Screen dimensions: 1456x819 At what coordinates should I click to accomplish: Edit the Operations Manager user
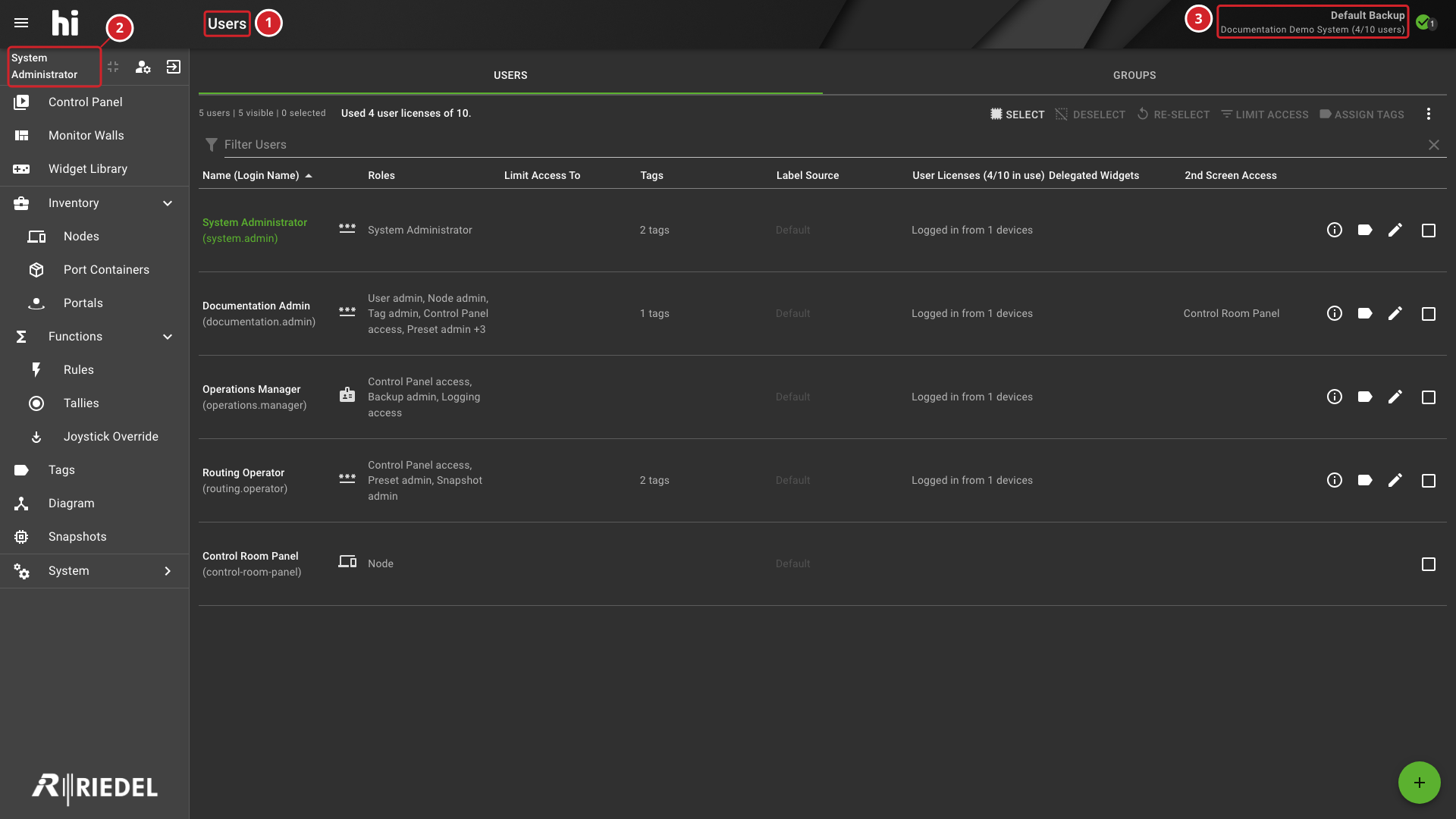(1395, 397)
